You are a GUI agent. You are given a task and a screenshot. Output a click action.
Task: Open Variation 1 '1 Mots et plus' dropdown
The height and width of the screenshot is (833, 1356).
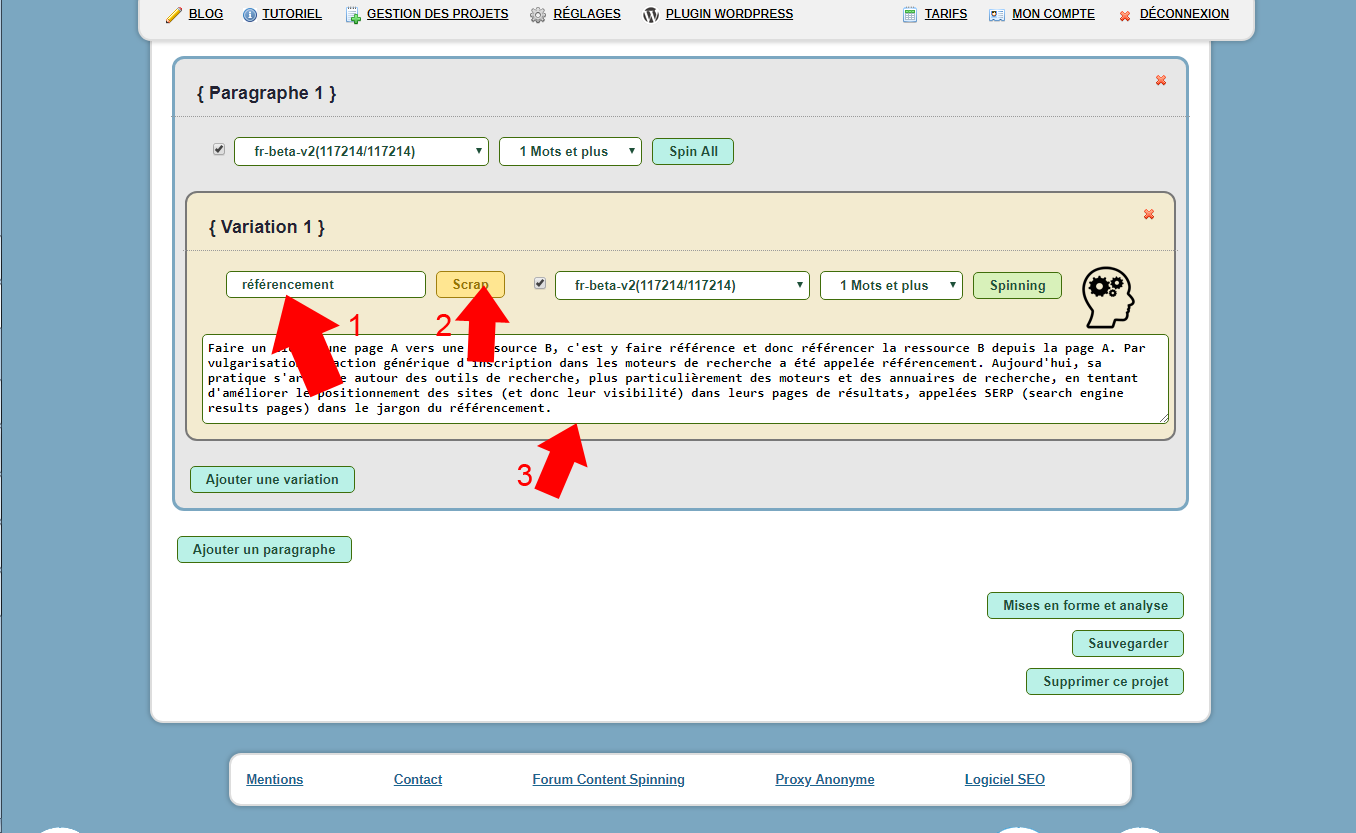coord(891,285)
